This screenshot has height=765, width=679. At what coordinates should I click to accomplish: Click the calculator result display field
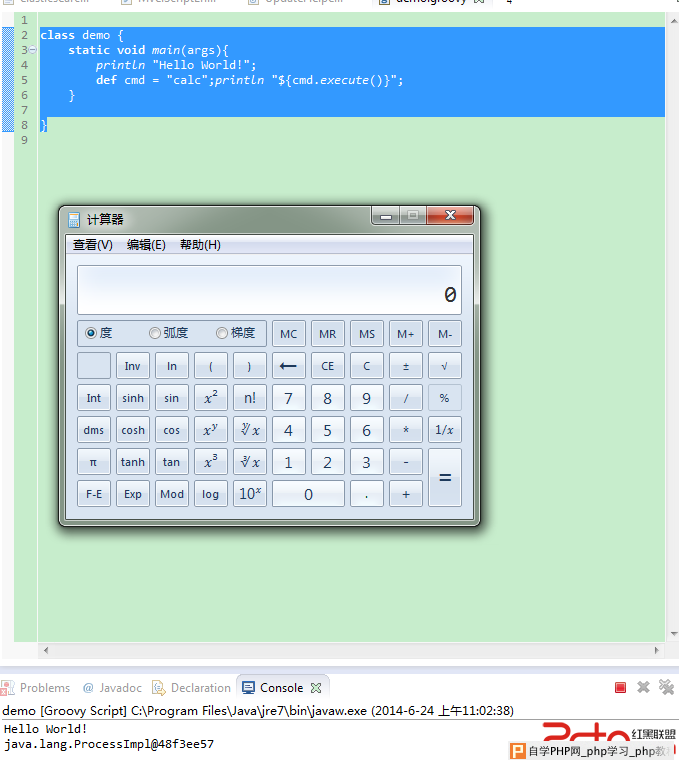(x=269, y=290)
